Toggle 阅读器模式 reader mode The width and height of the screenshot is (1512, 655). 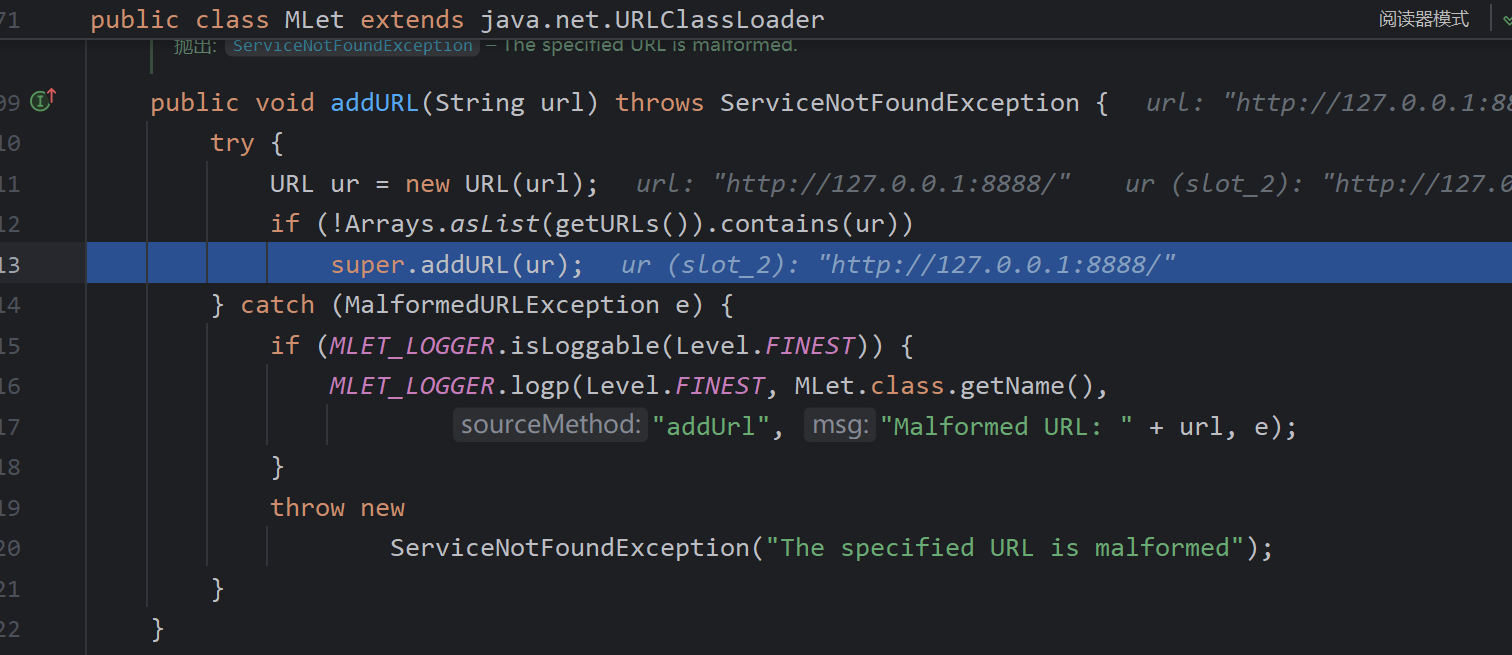(1424, 19)
